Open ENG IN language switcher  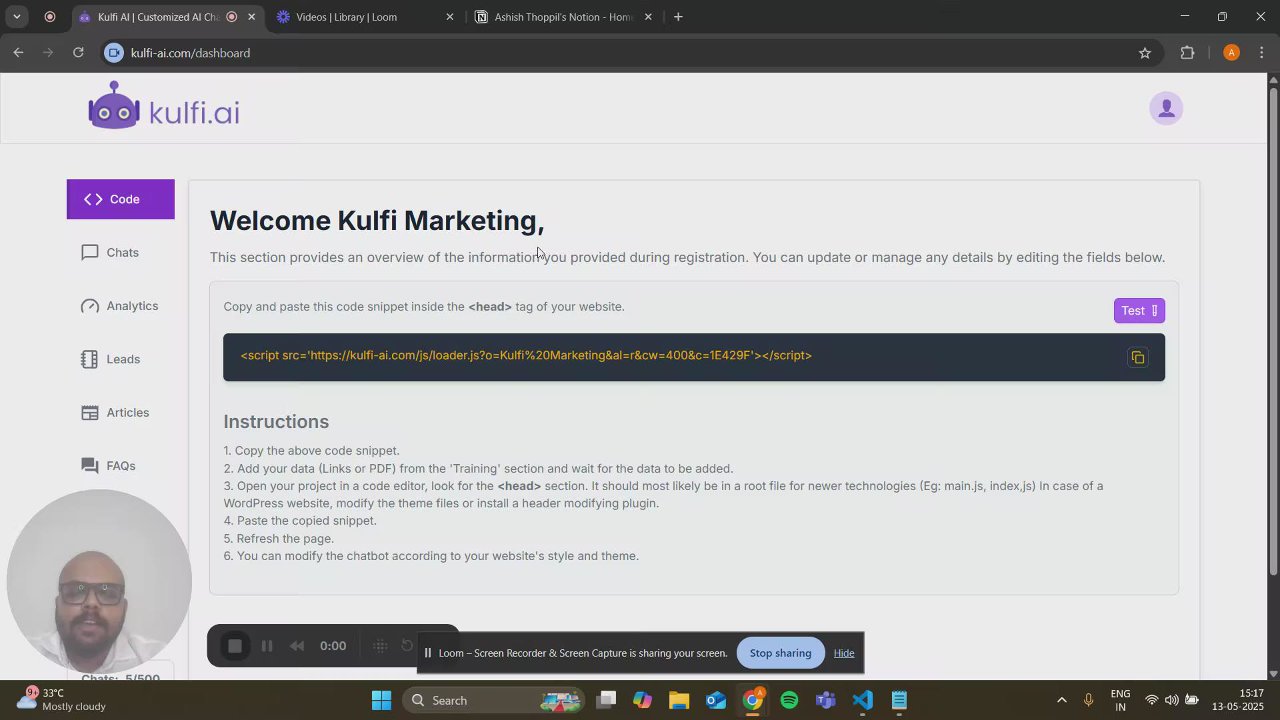1121,700
